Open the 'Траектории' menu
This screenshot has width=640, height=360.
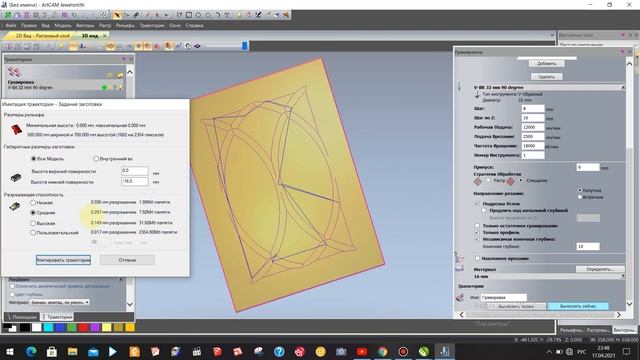coord(152,25)
